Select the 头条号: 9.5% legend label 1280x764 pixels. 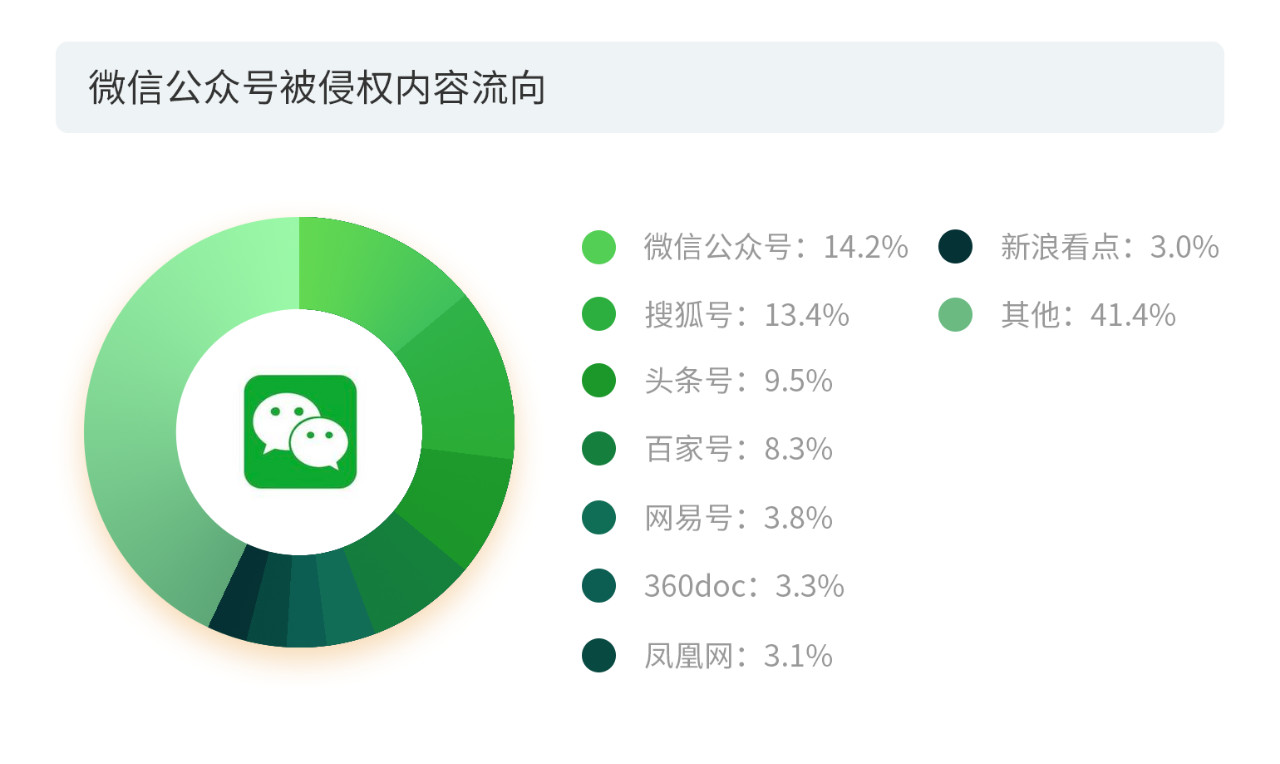point(738,382)
